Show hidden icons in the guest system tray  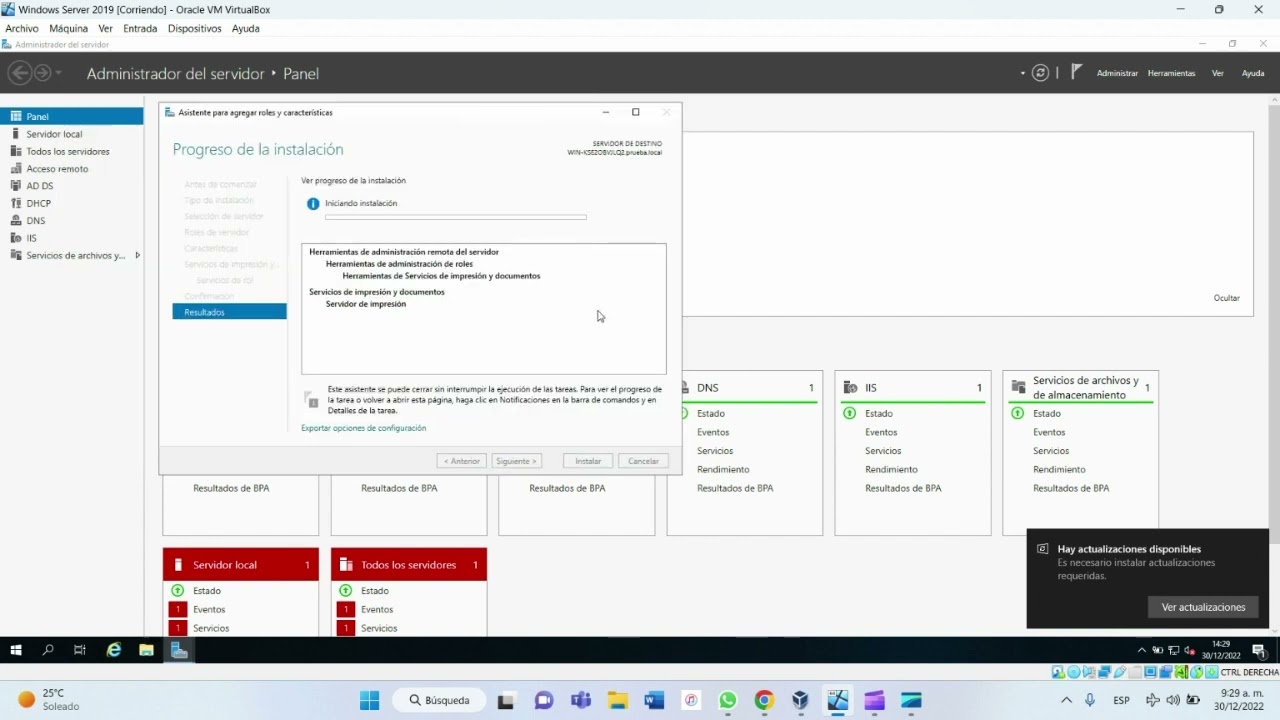pyautogui.click(x=1142, y=650)
